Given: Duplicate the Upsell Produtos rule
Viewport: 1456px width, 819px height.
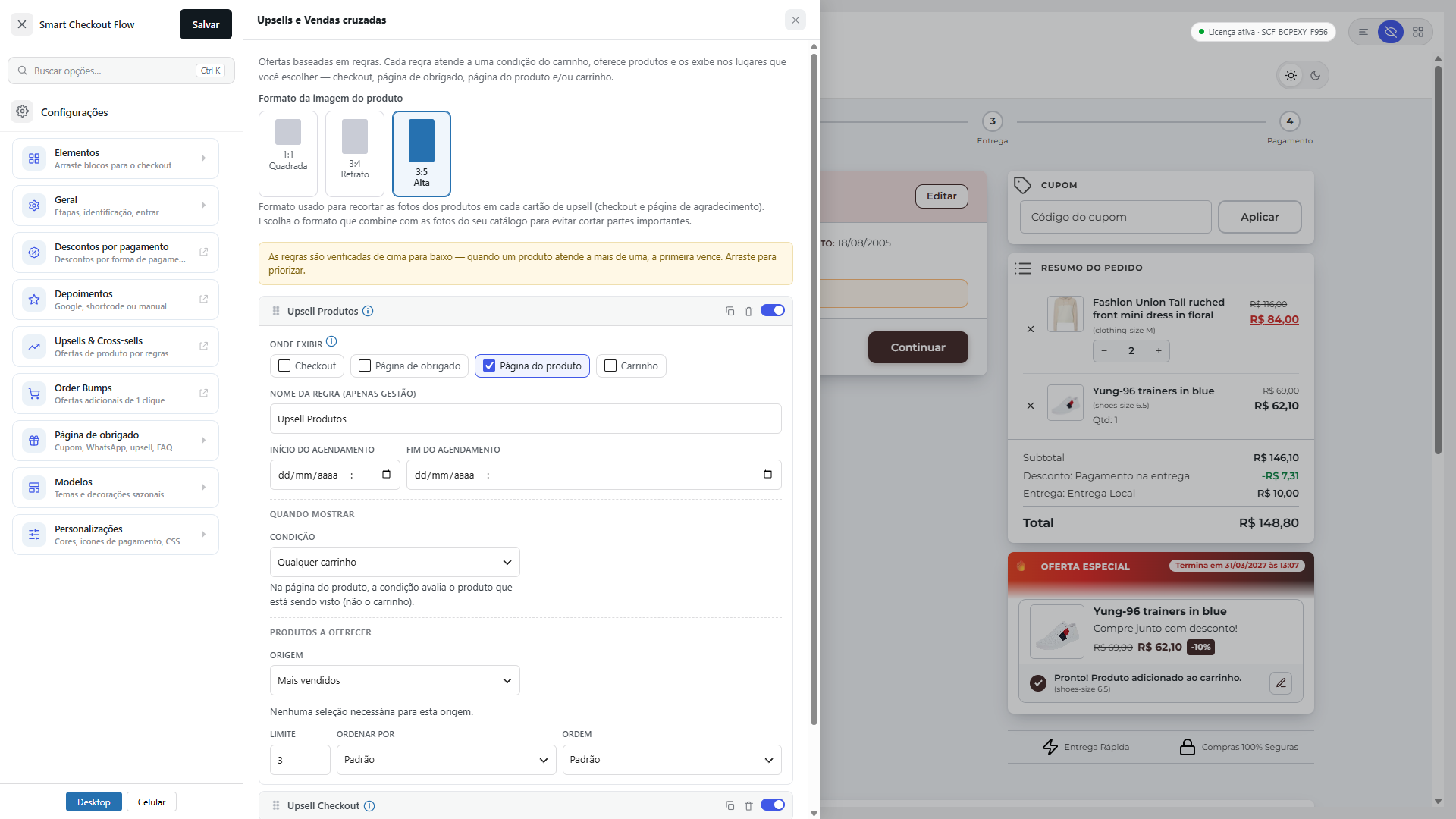Looking at the screenshot, I should point(730,311).
